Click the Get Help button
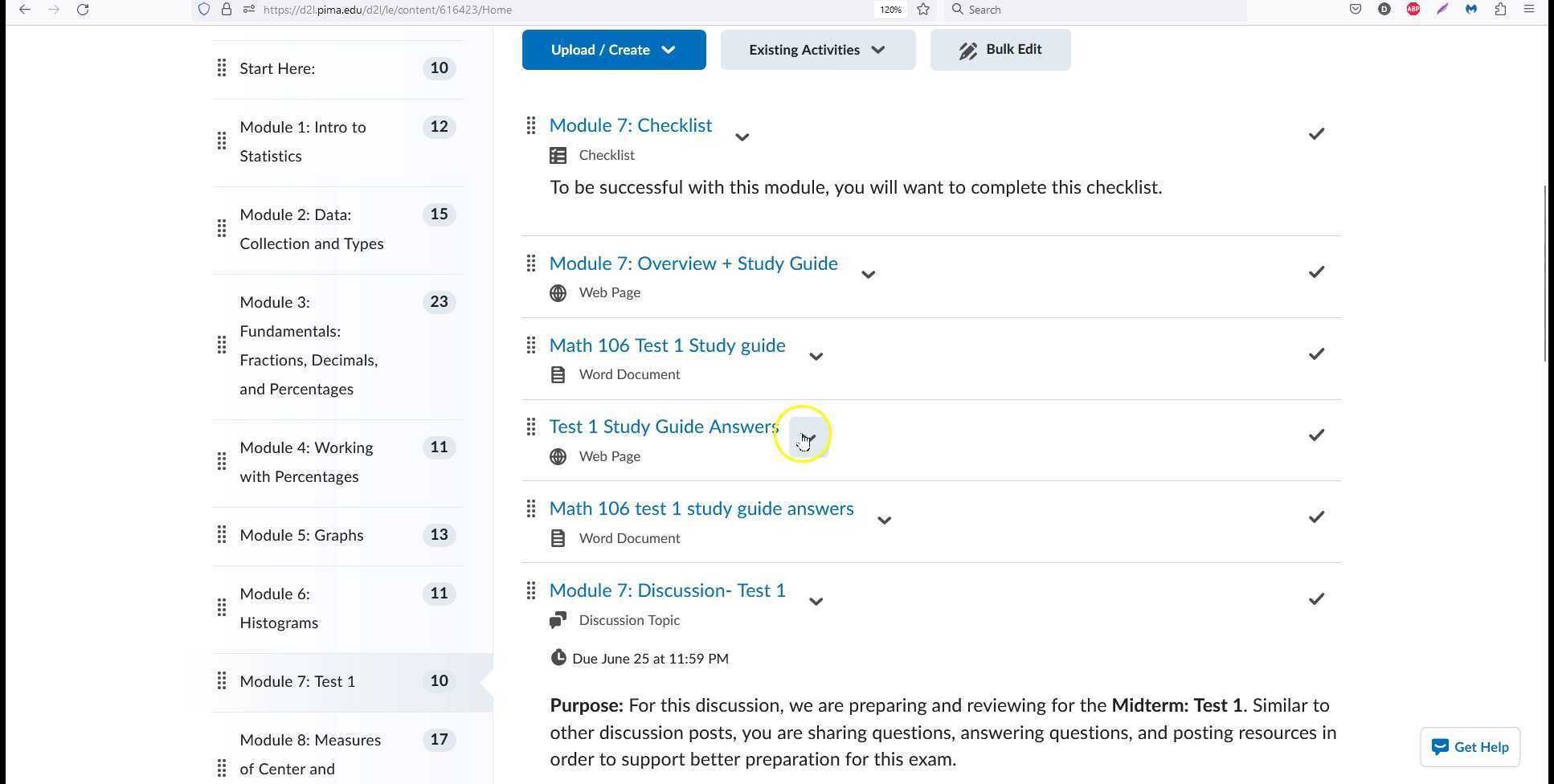The width and height of the screenshot is (1554, 784). [1469, 746]
